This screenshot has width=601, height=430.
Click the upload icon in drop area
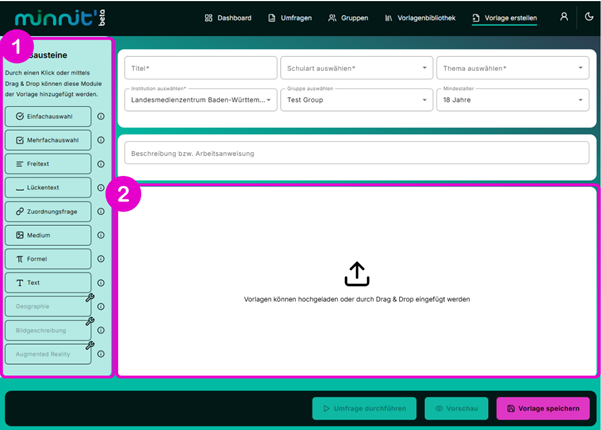click(357, 274)
